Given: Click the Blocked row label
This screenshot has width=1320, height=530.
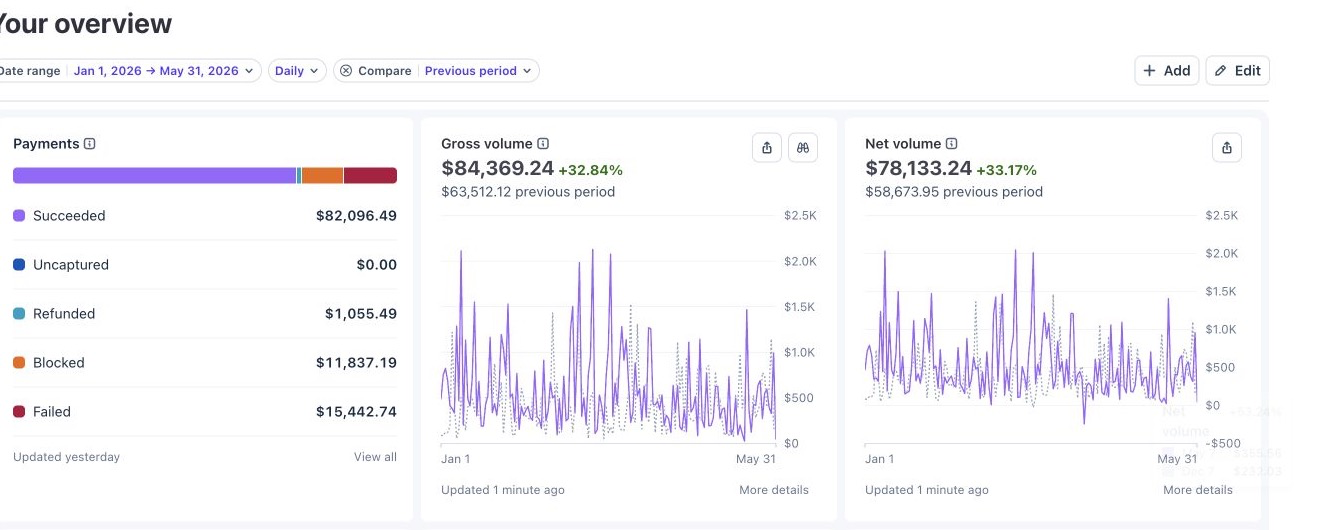Looking at the screenshot, I should pyautogui.click(x=59, y=363).
